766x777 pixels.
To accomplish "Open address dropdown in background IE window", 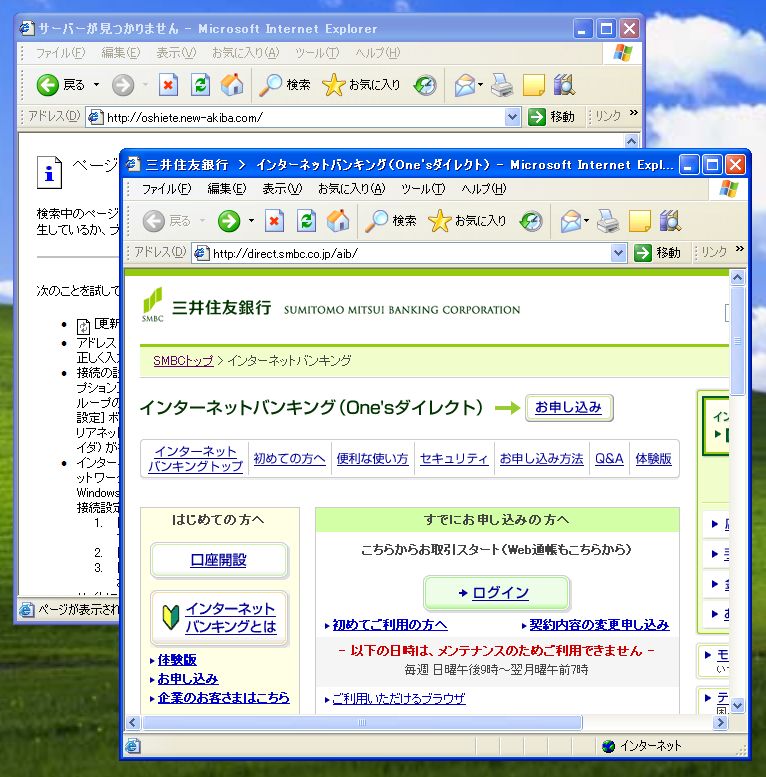I will (512, 117).
